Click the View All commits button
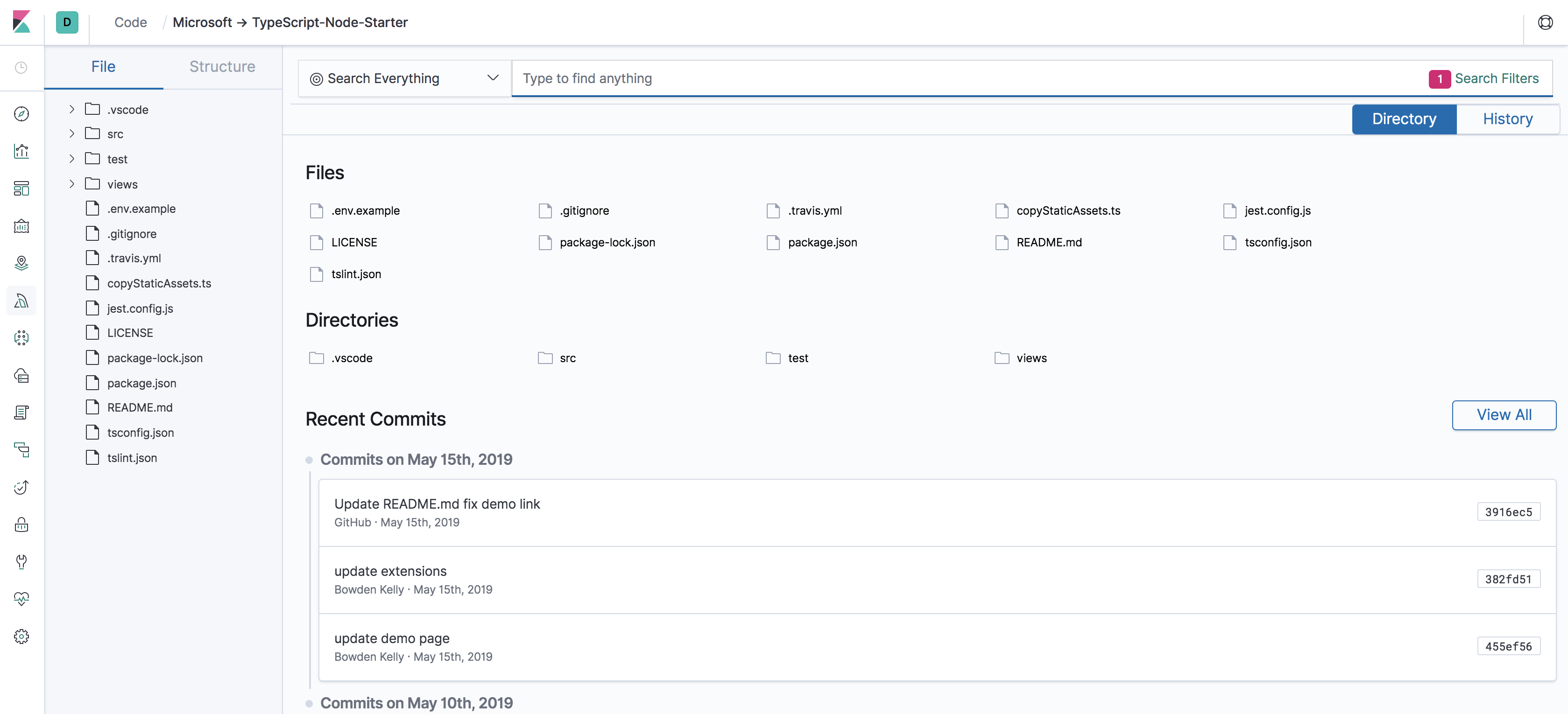 pos(1504,415)
